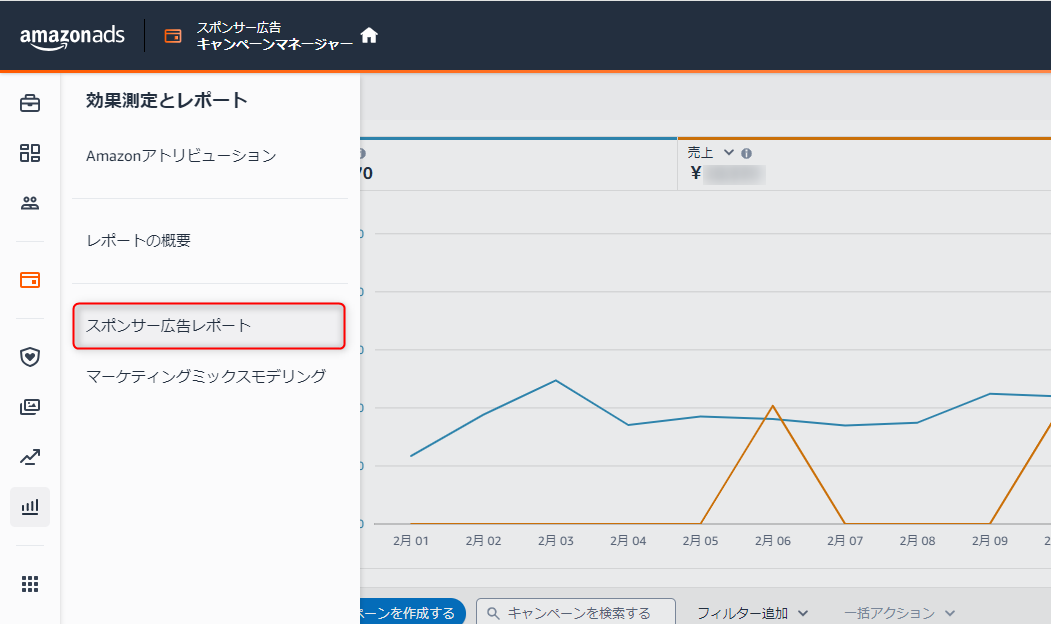Select the orange sponsored ads icon in sidebar

pos(29,279)
